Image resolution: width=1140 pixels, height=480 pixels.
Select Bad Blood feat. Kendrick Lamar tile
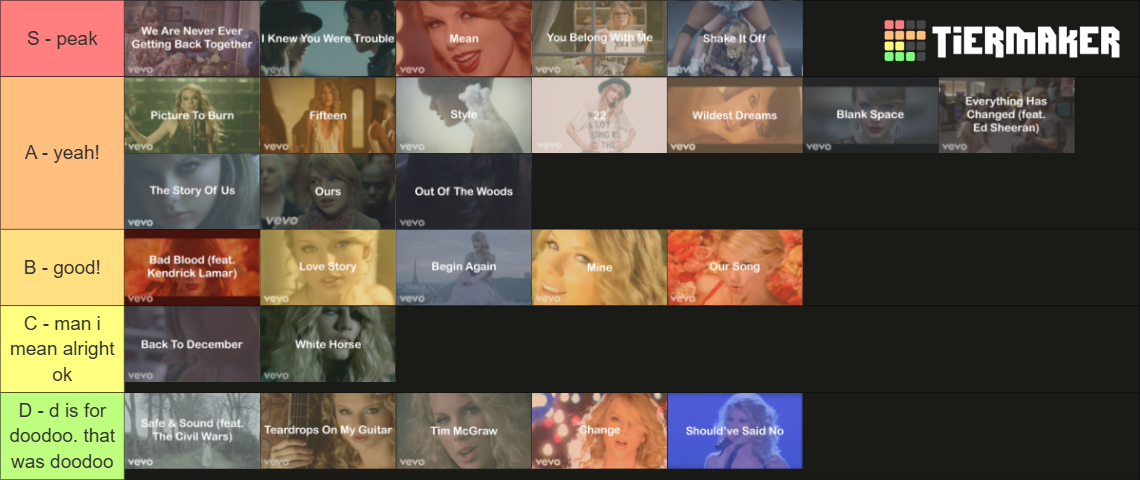(192, 268)
